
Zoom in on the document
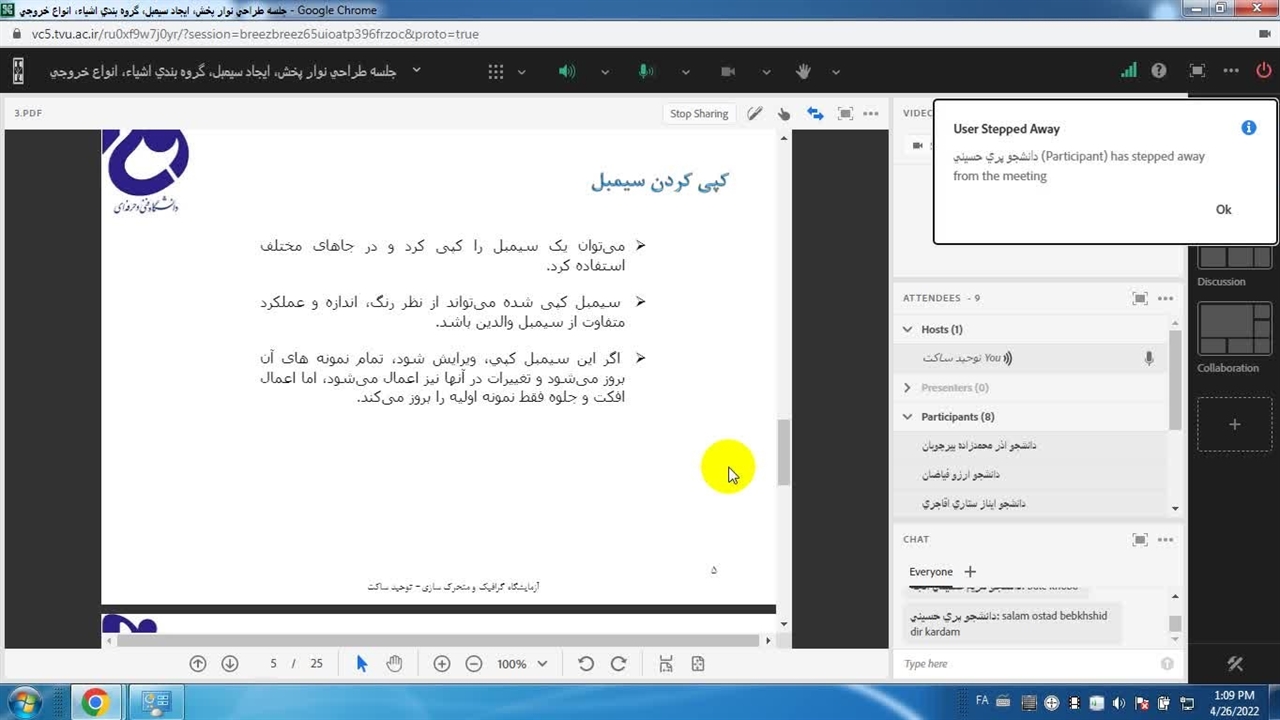tap(441, 664)
